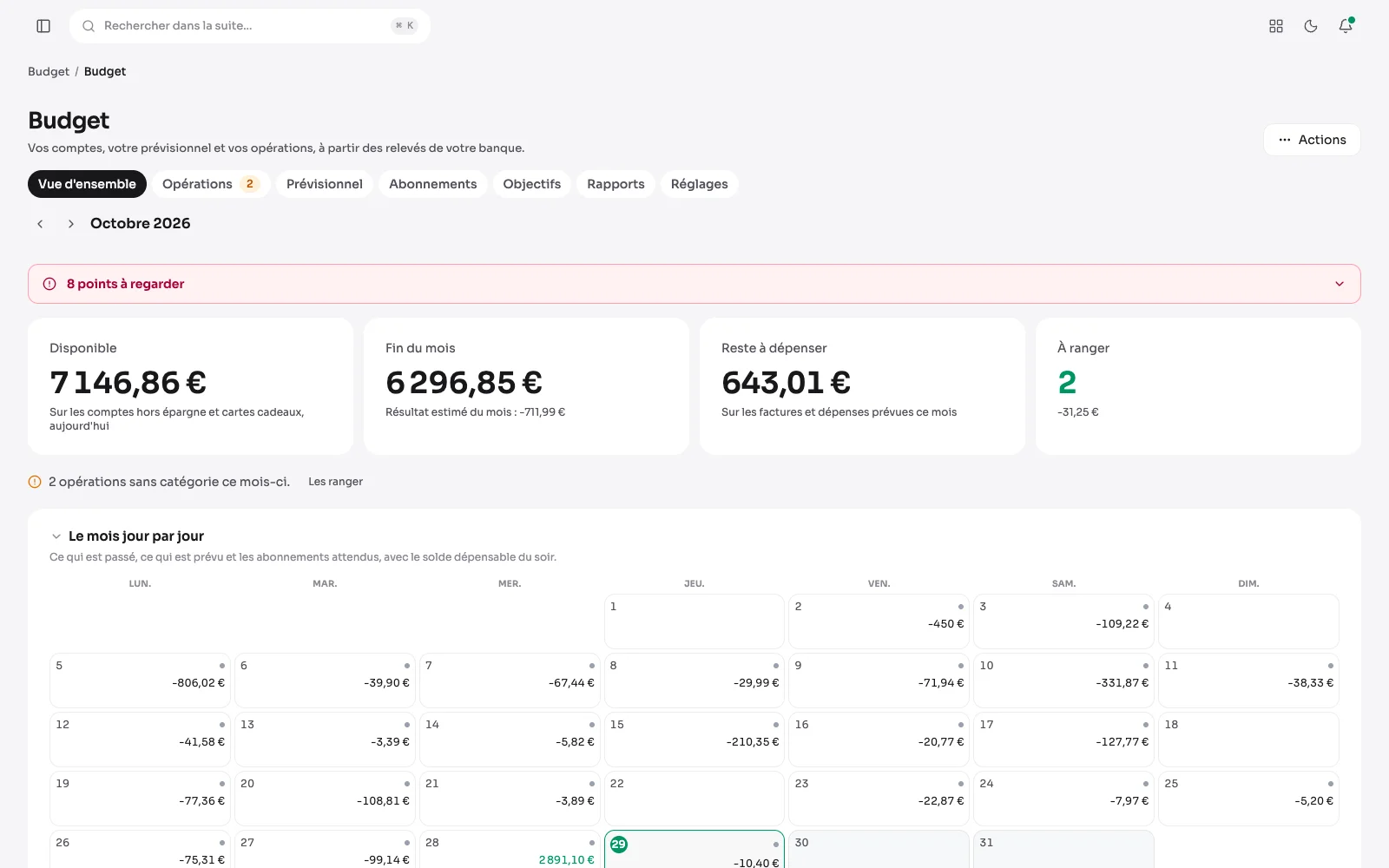Go to next month arrow
This screenshot has height=868, width=1389.
(71, 224)
